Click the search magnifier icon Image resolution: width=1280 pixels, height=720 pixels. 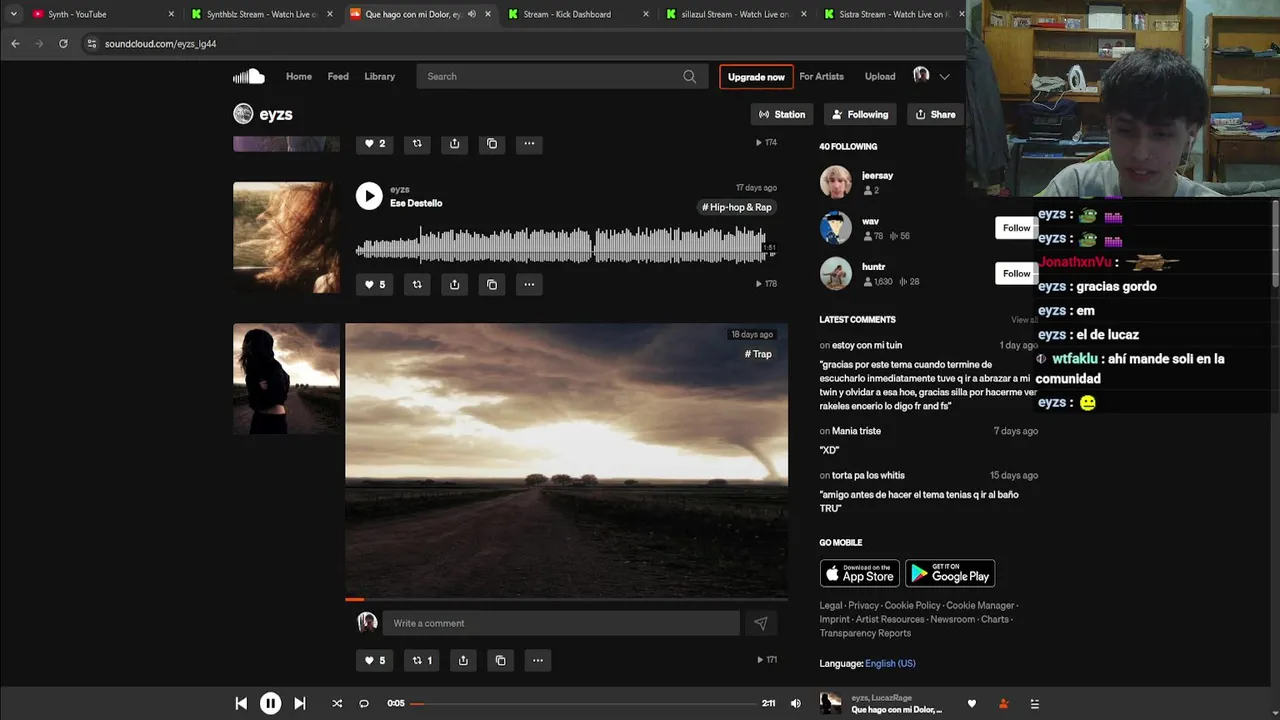click(x=689, y=77)
